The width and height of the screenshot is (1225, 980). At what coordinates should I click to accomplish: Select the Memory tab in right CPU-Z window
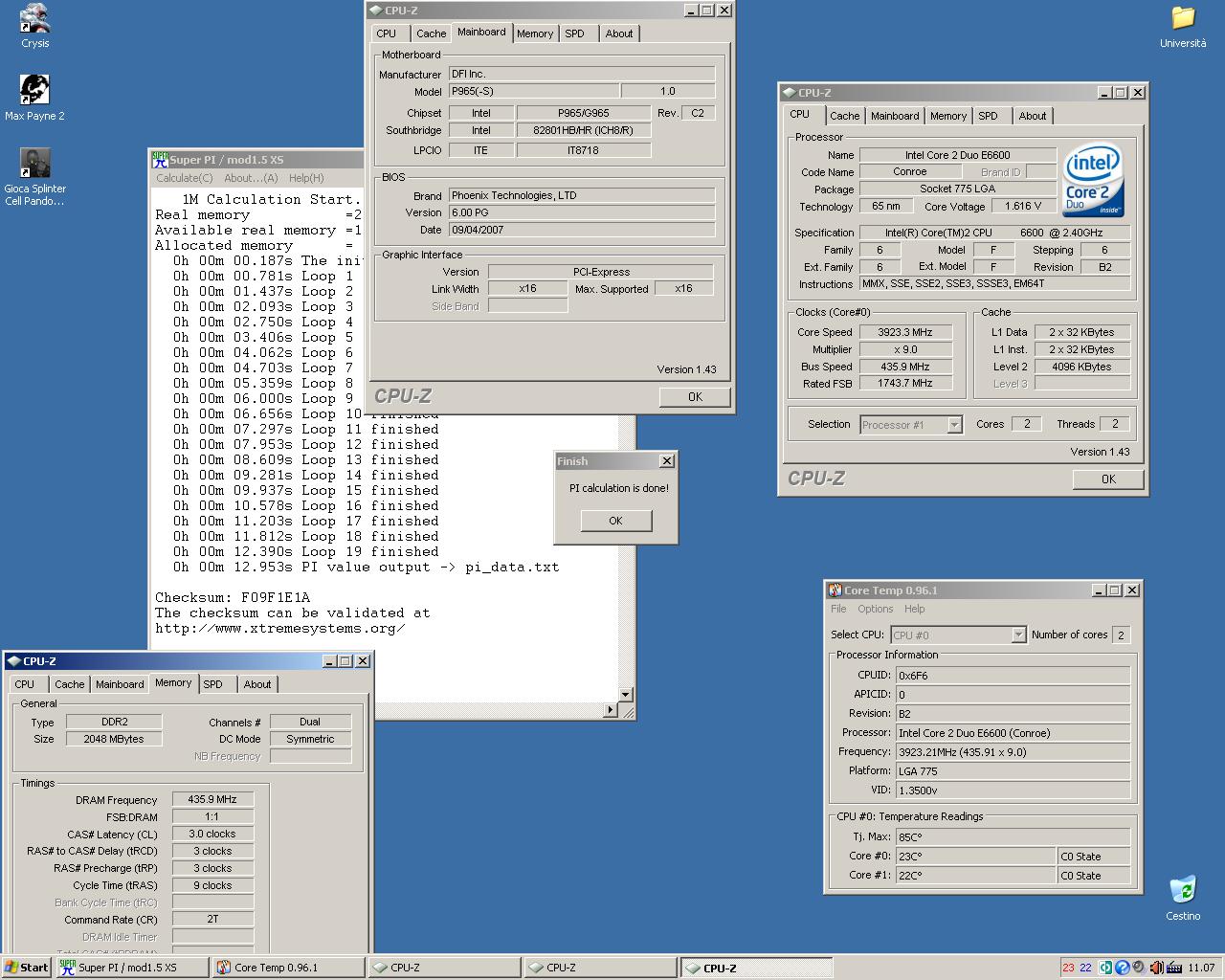click(x=948, y=116)
